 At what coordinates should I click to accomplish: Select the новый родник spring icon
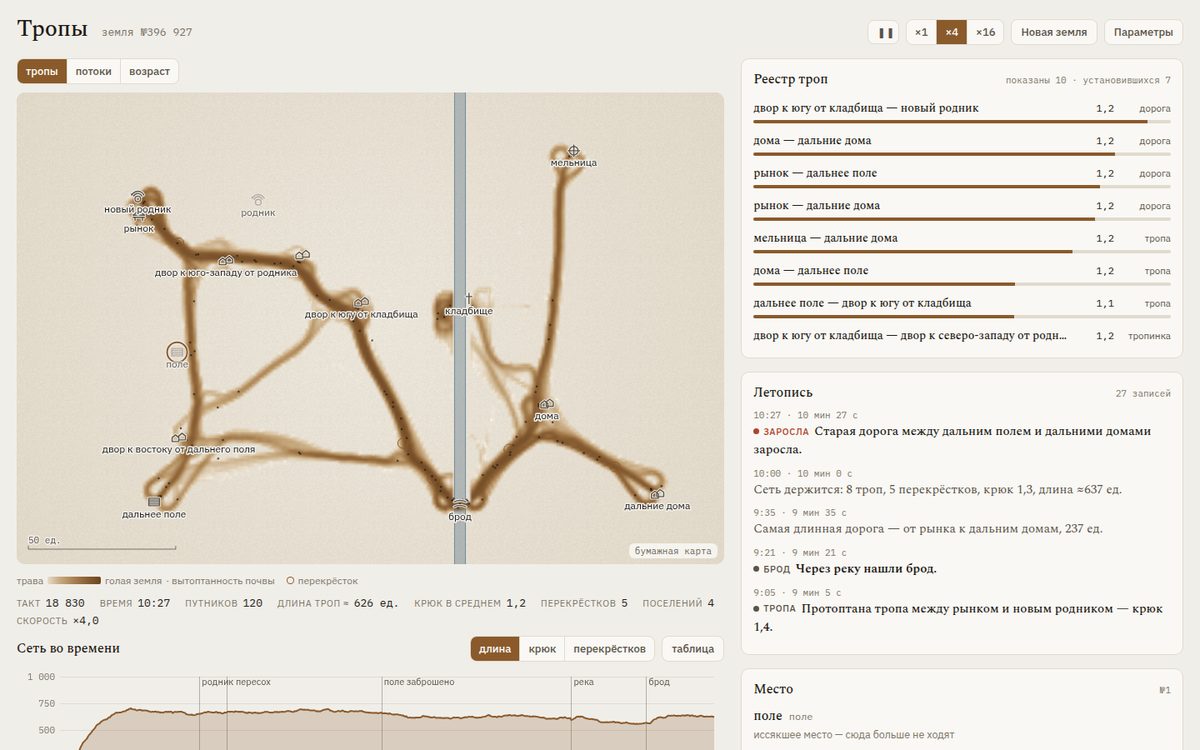[x=138, y=197]
